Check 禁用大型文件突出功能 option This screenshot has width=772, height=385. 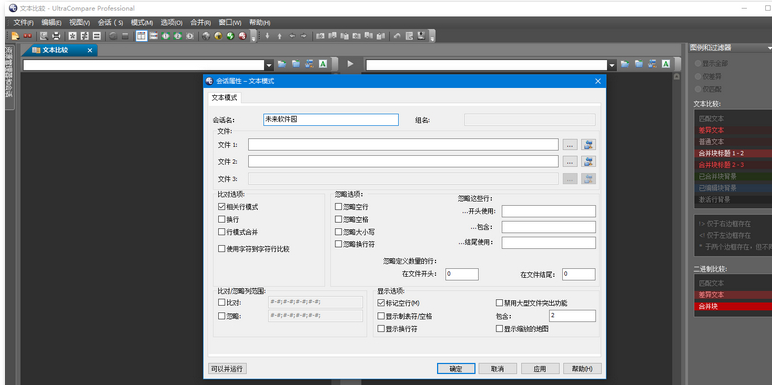[x=499, y=303]
